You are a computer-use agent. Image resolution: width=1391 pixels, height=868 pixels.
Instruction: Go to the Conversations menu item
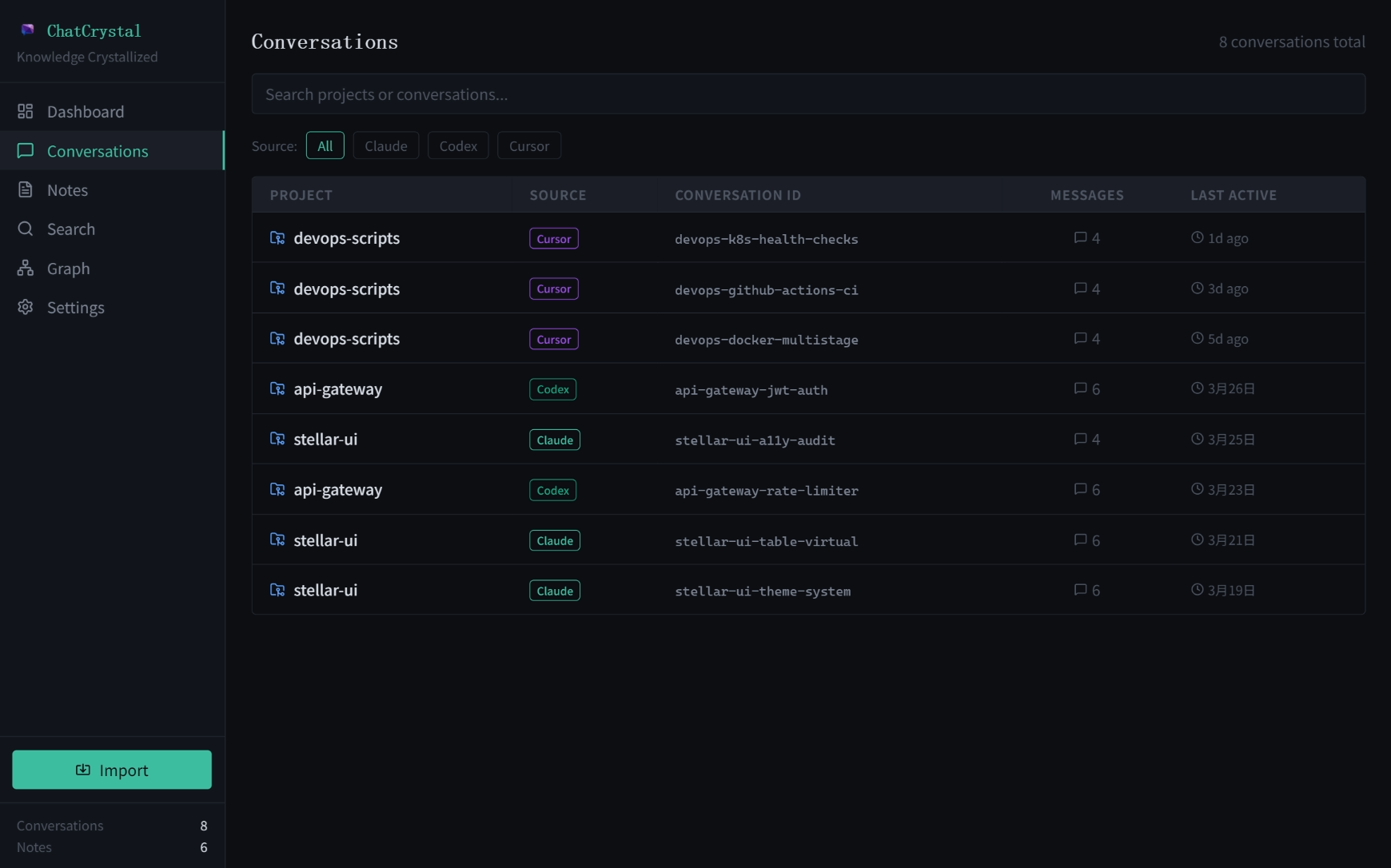coord(98,151)
